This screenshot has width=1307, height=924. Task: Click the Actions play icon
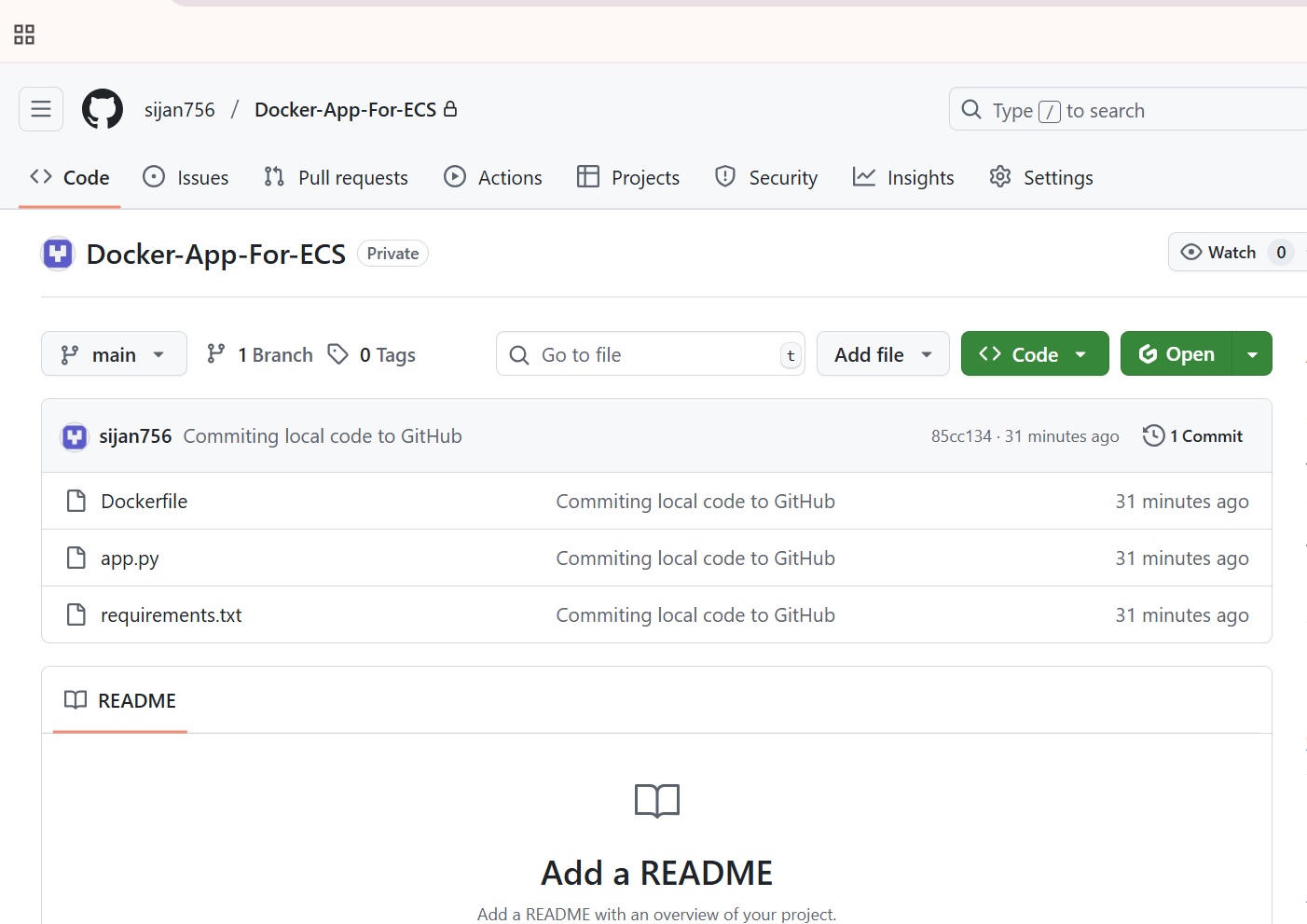(454, 176)
